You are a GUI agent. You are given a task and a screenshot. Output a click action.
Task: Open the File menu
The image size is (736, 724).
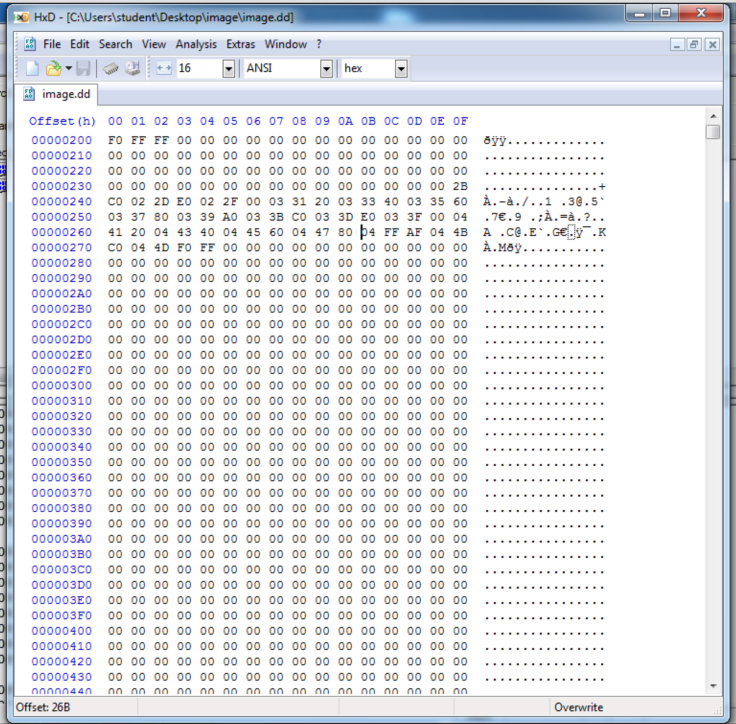tap(52, 44)
